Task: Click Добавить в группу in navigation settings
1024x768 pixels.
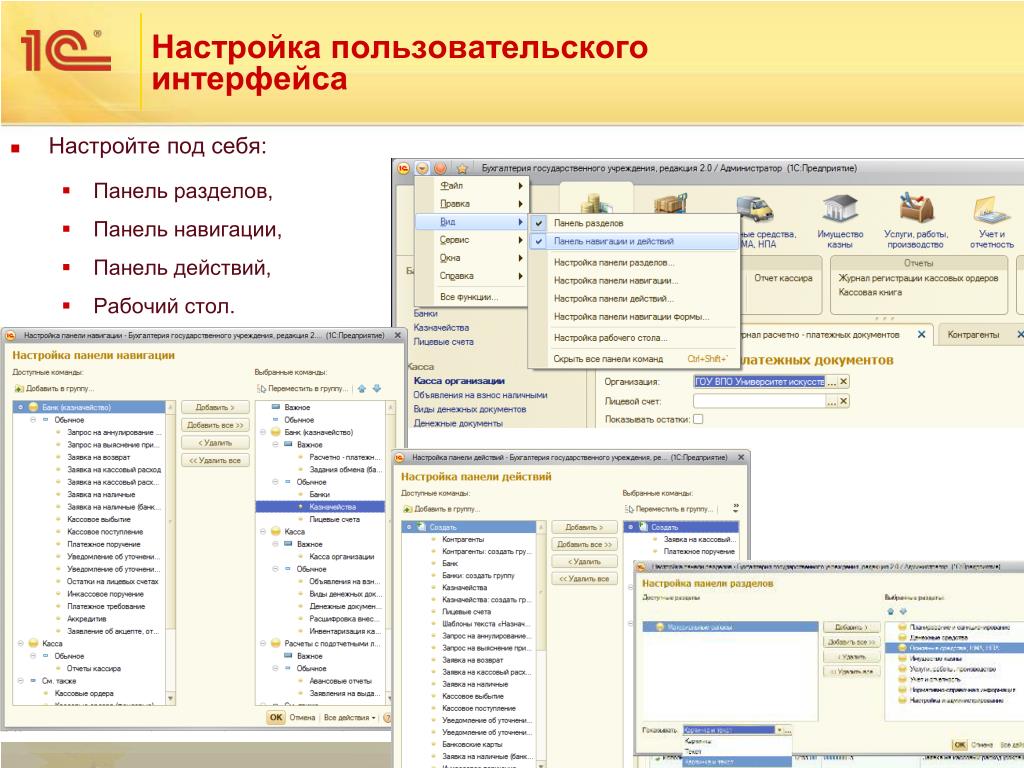Action: tap(54, 389)
